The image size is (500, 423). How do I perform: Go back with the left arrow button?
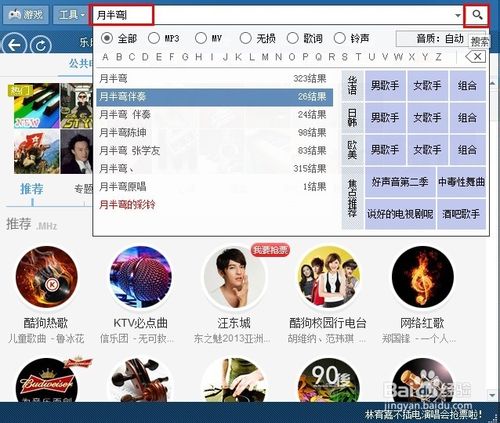pos(14,45)
